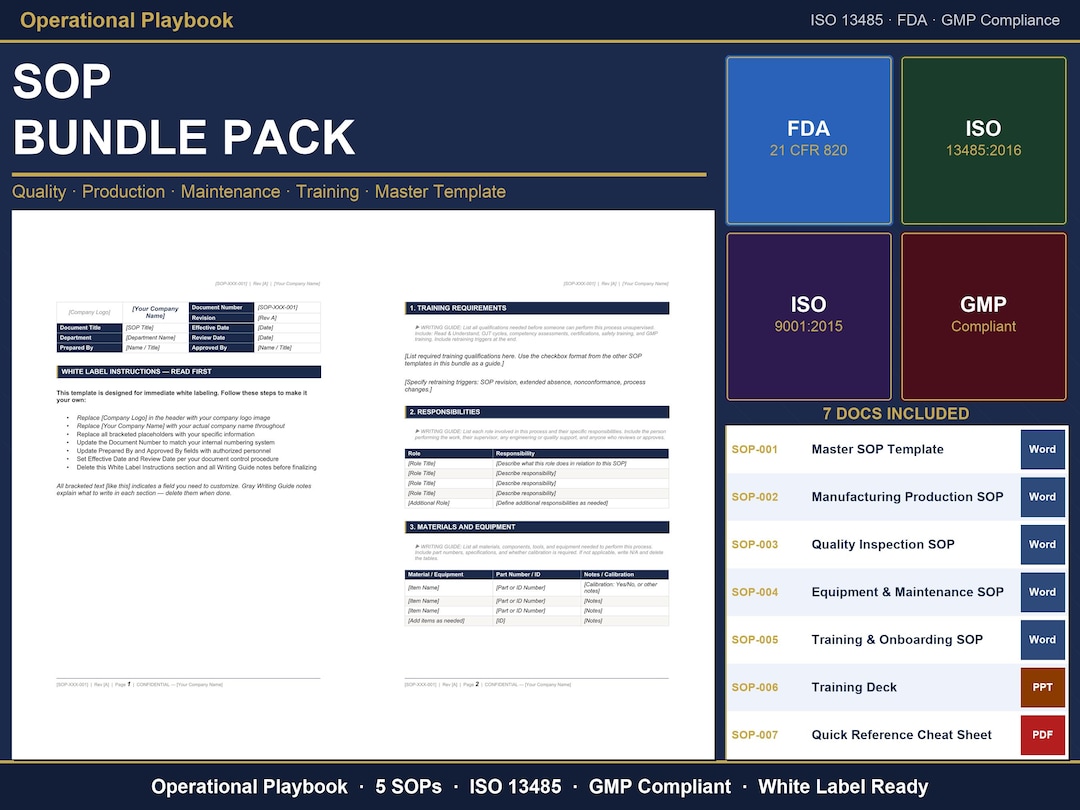
Task: Click the Quality category label
Action: point(39,191)
